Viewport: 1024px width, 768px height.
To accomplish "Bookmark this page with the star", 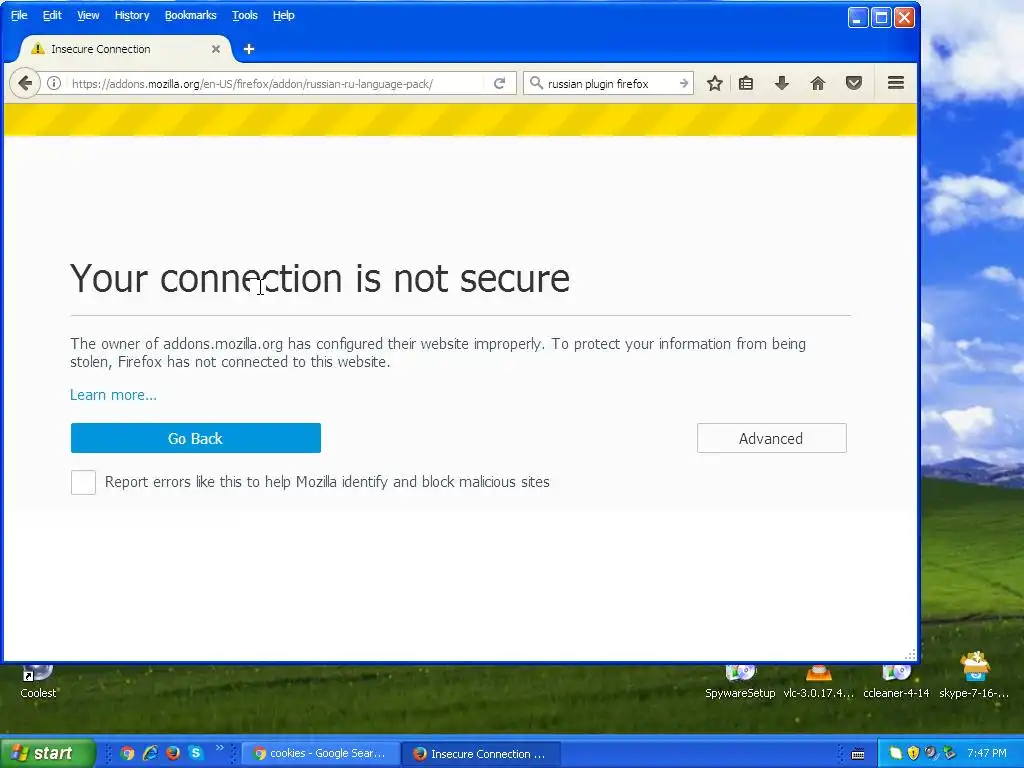I will click(714, 84).
